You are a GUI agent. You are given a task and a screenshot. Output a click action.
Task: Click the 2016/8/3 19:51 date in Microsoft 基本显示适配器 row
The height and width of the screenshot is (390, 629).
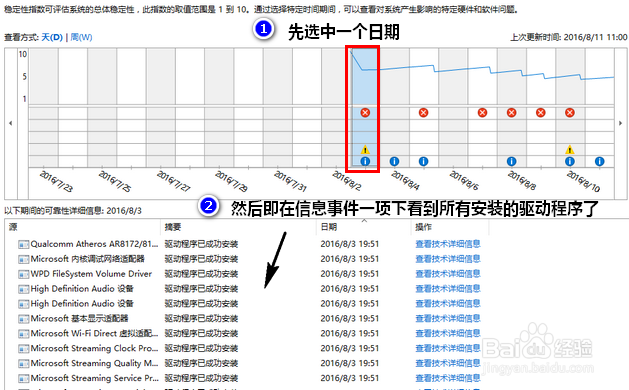pyautogui.click(x=350, y=319)
